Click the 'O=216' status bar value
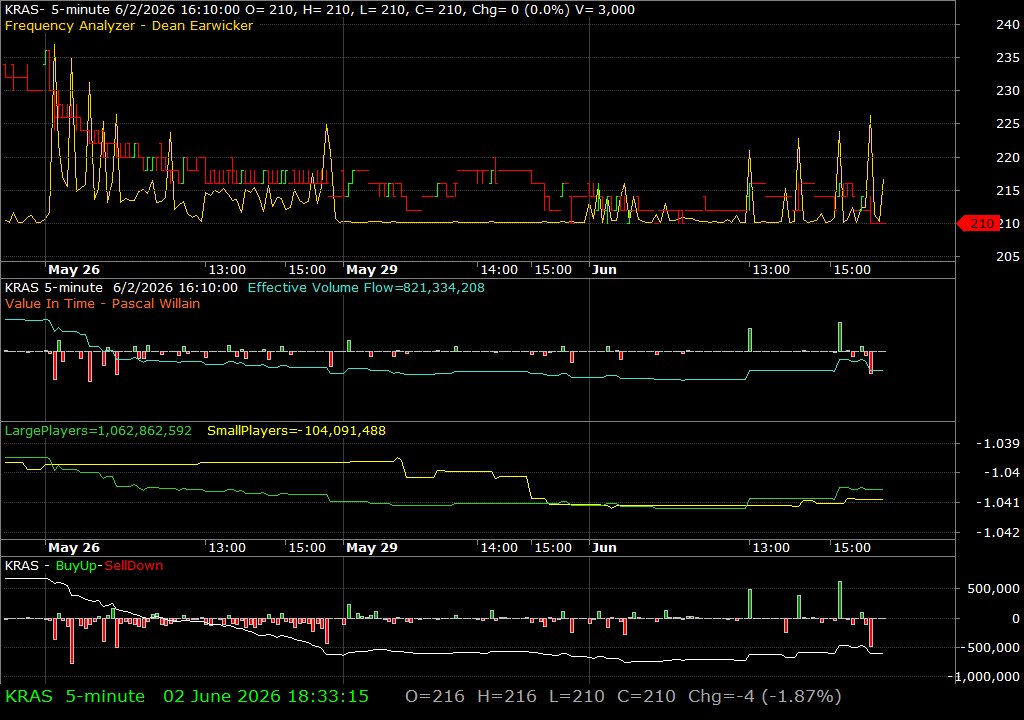 click(435, 696)
